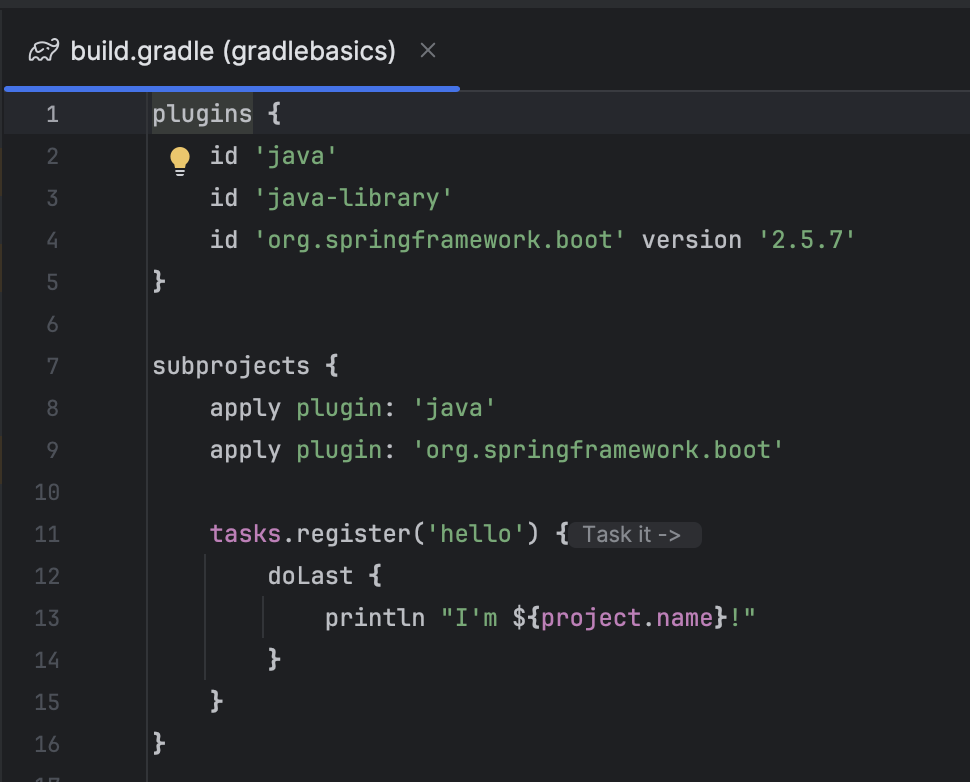Screen dimensions: 970x782
Task: Click 'id' on line 3
Action: [x=223, y=198]
